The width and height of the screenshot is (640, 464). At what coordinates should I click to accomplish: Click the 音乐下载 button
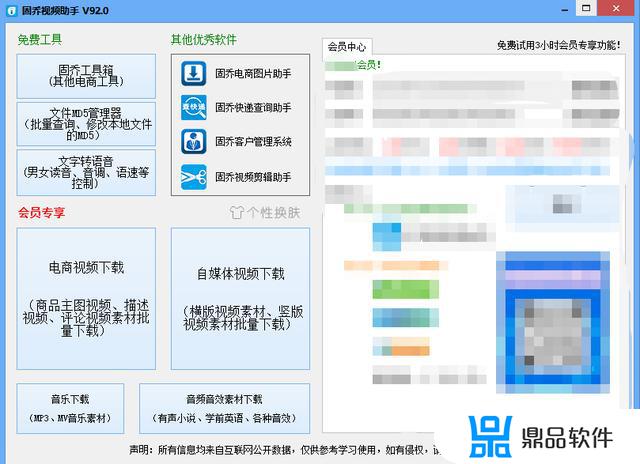[70, 408]
